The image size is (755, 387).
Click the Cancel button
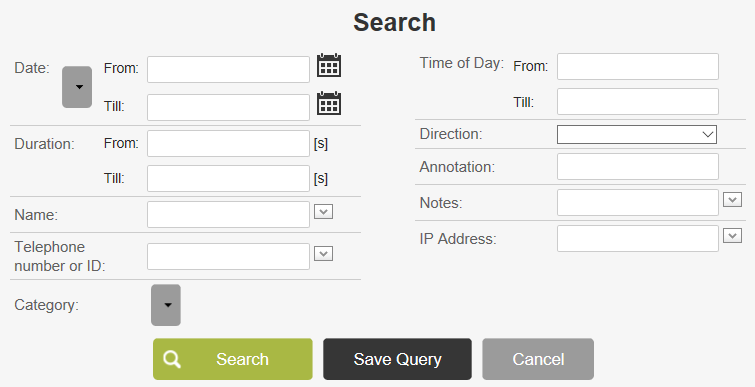click(x=538, y=359)
